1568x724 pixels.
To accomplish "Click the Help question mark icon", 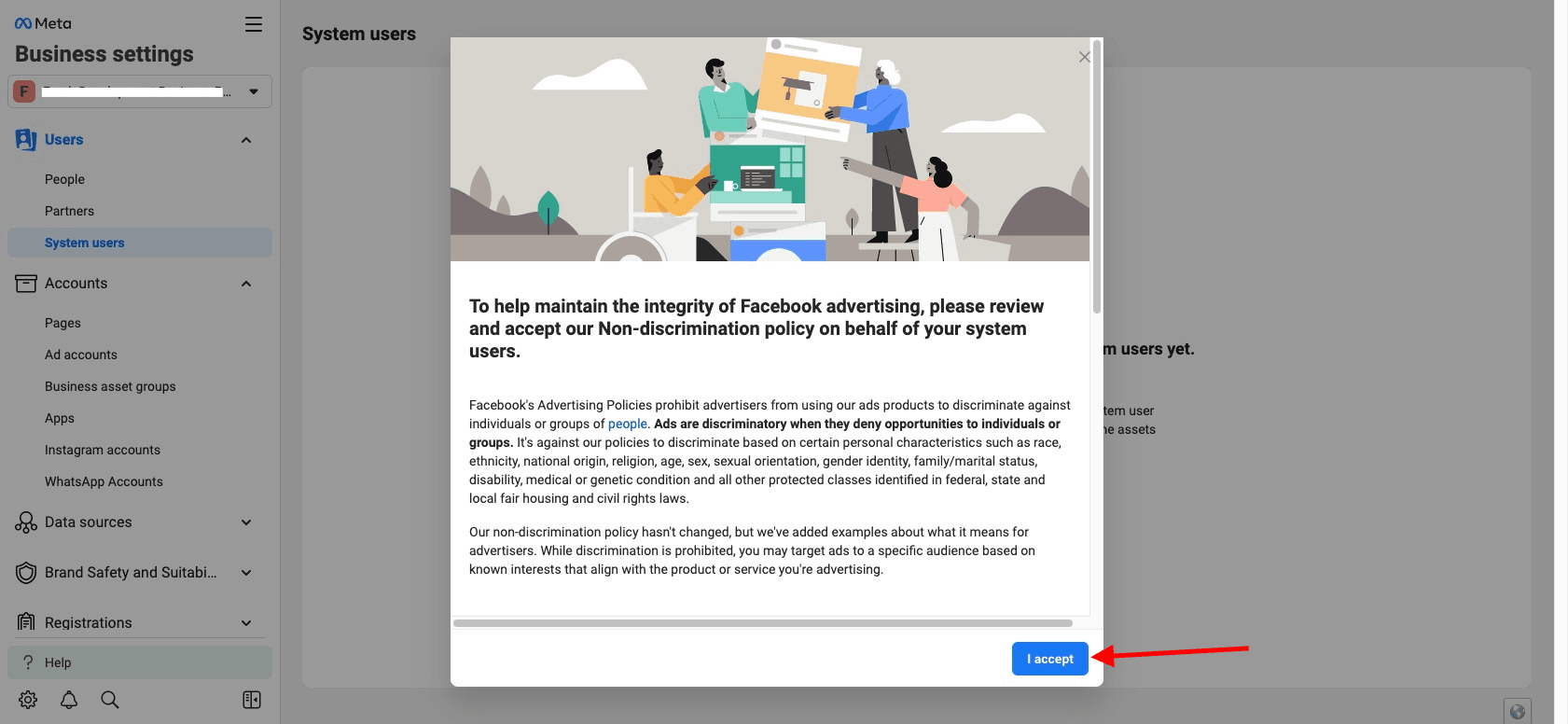I will (x=28, y=662).
